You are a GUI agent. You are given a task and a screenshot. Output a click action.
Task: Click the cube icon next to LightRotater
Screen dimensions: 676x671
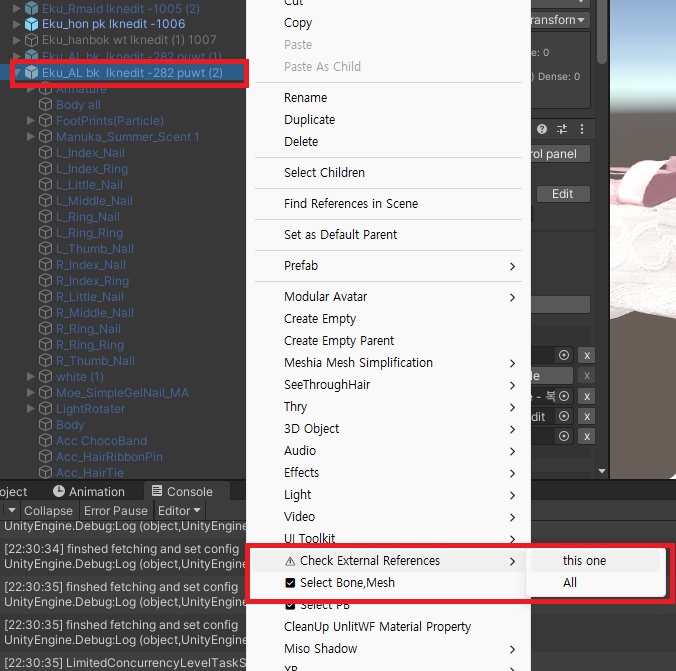click(x=45, y=408)
